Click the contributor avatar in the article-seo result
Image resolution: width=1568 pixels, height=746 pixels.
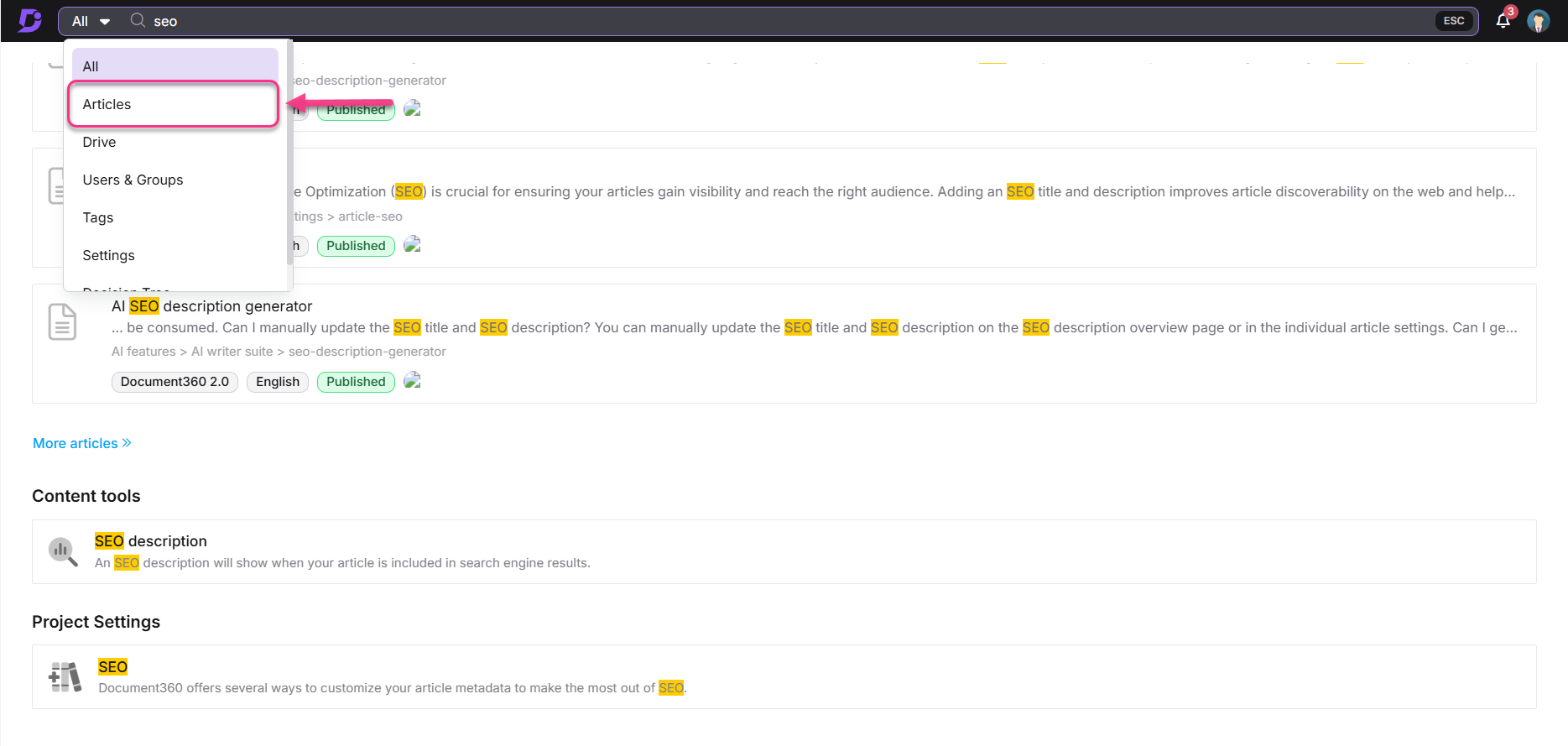(x=412, y=244)
